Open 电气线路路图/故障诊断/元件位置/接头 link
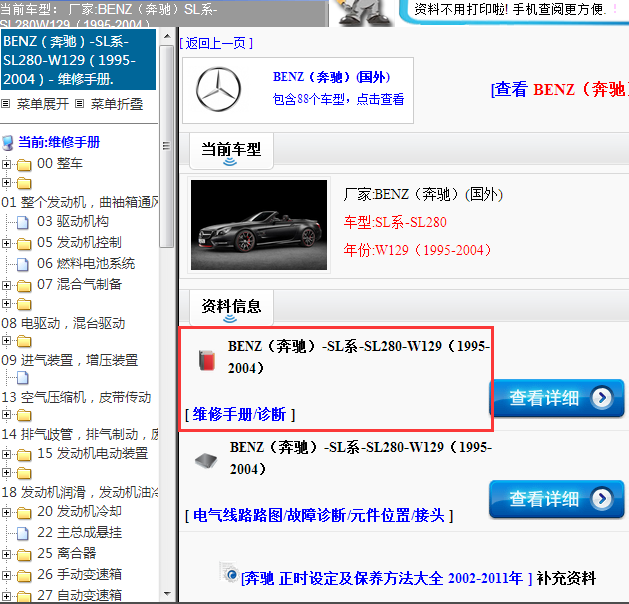This screenshot has width=629, height=604. coord(319,515)
